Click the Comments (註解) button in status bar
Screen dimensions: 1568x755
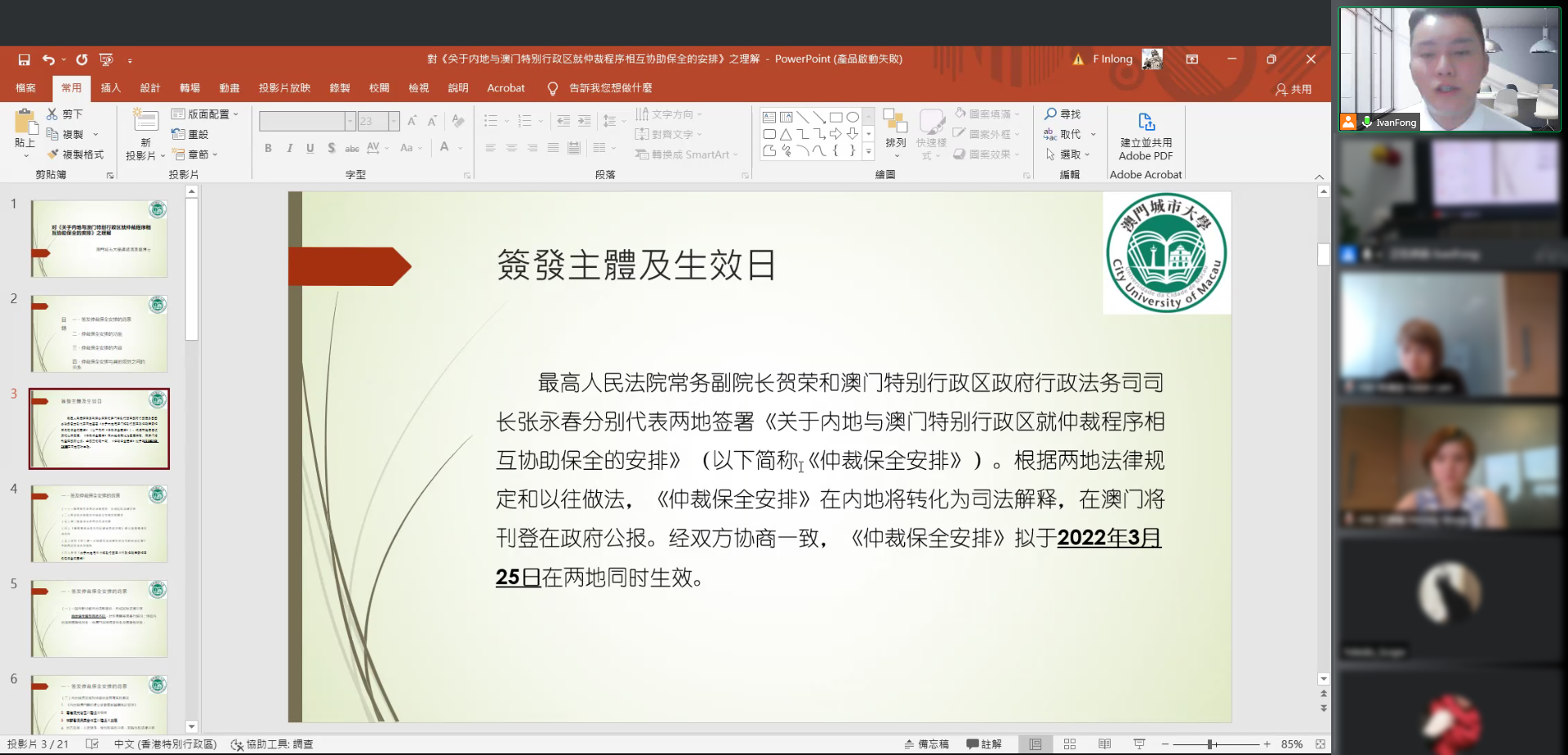click(984, 744)
